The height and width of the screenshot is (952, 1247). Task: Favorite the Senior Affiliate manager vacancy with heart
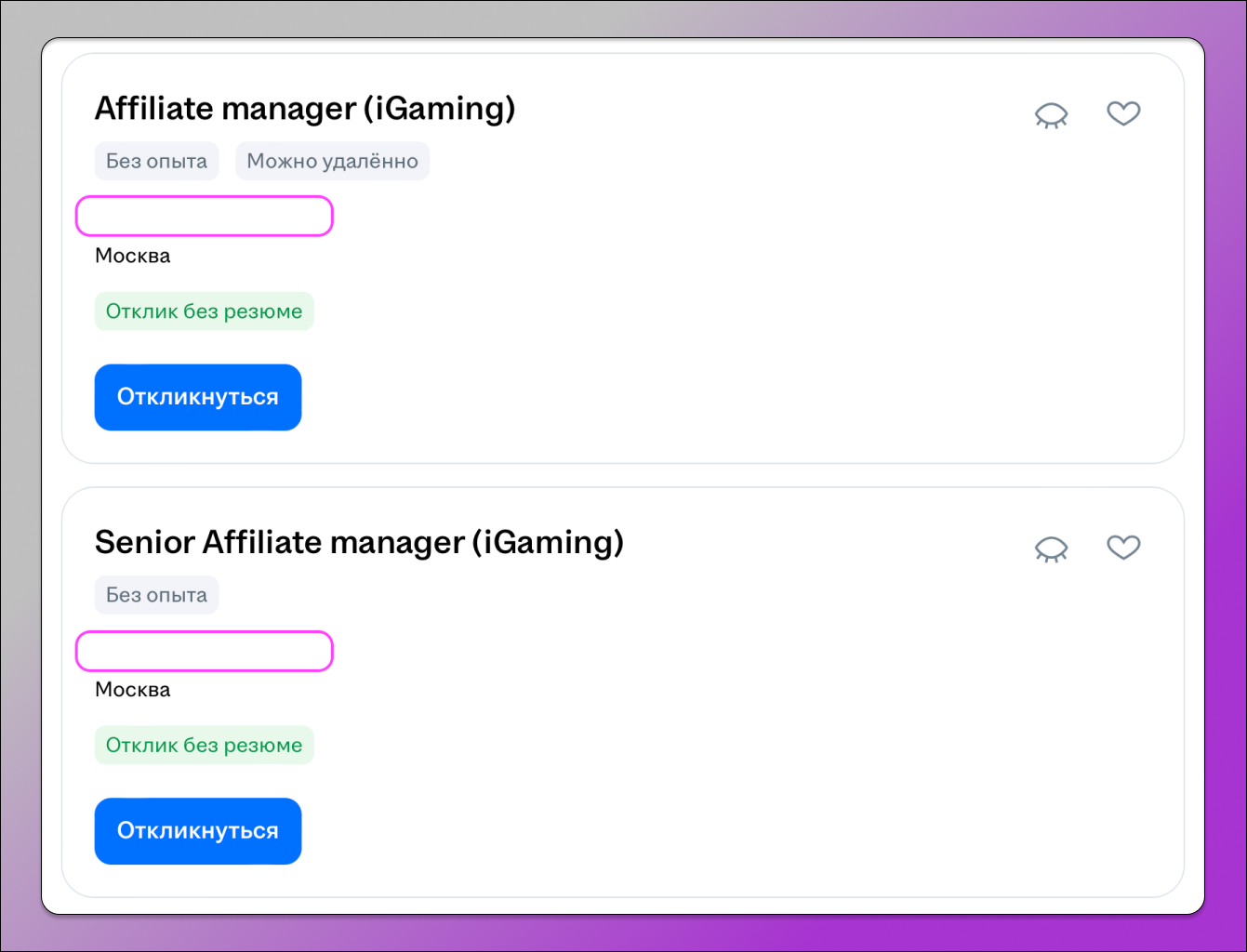1123,548
